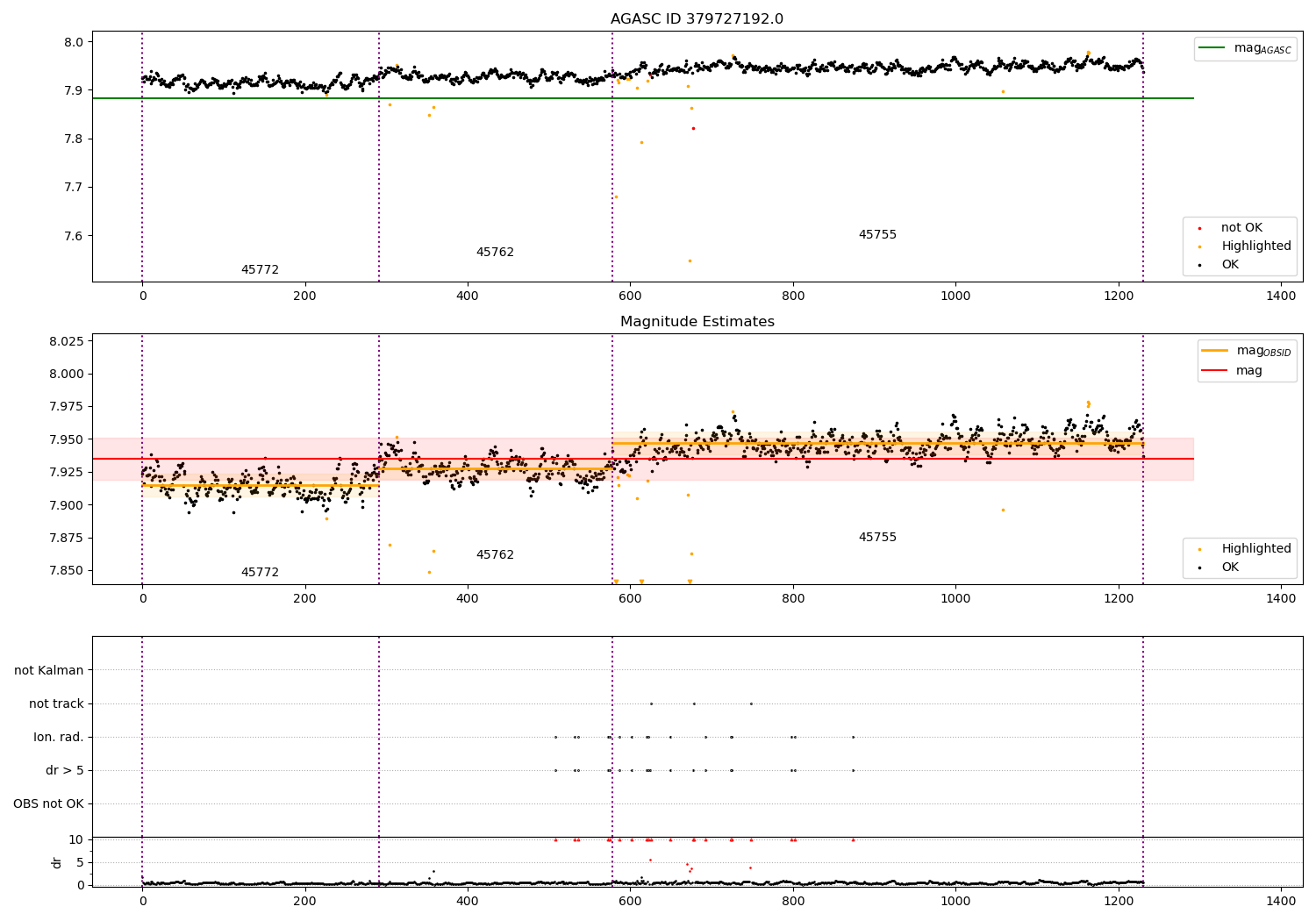Click the 7.950 y-axis tick label

pos(67,439)
